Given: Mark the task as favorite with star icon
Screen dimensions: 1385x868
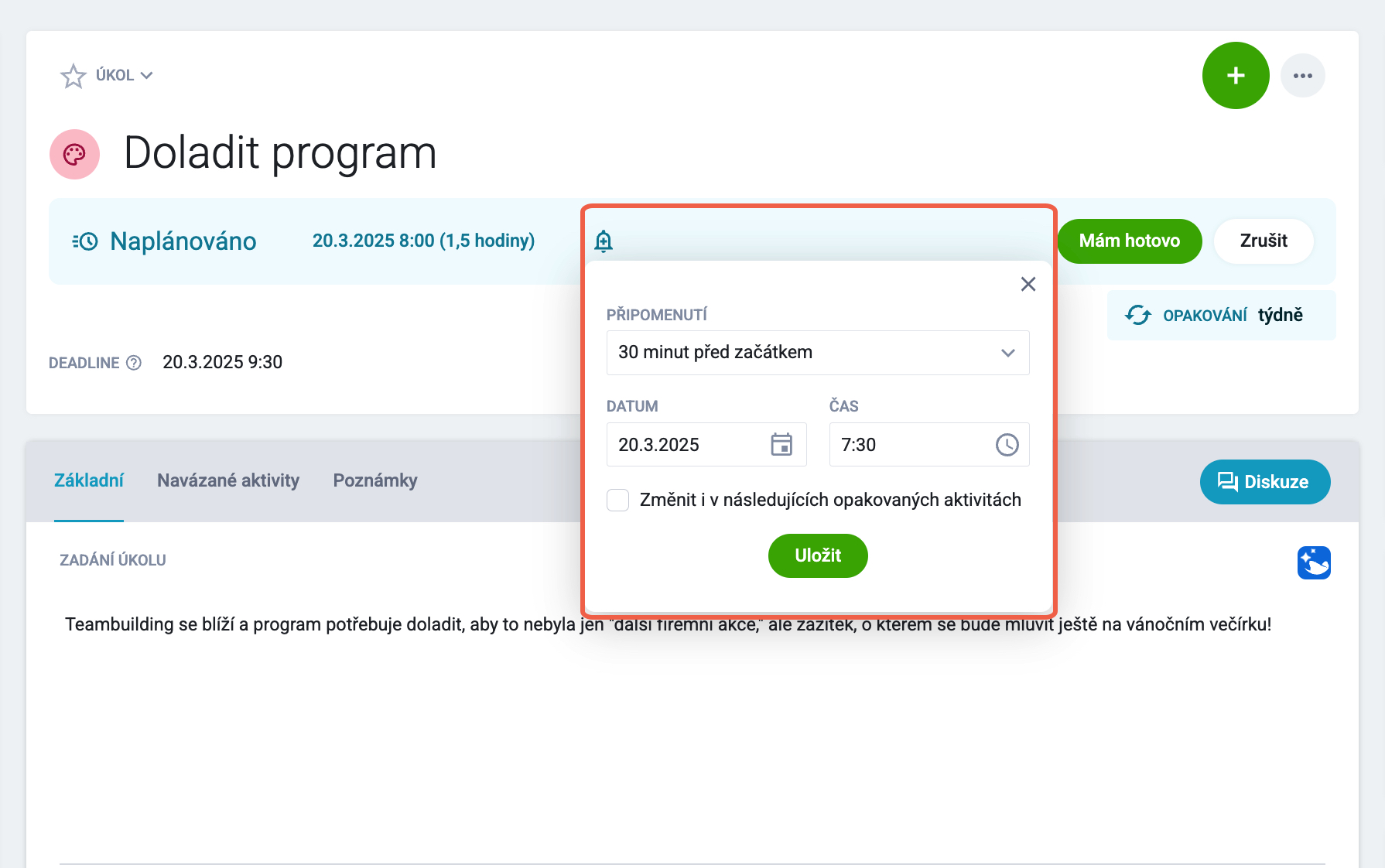Looking at the screenshot, I should click(x=74, y=76).
